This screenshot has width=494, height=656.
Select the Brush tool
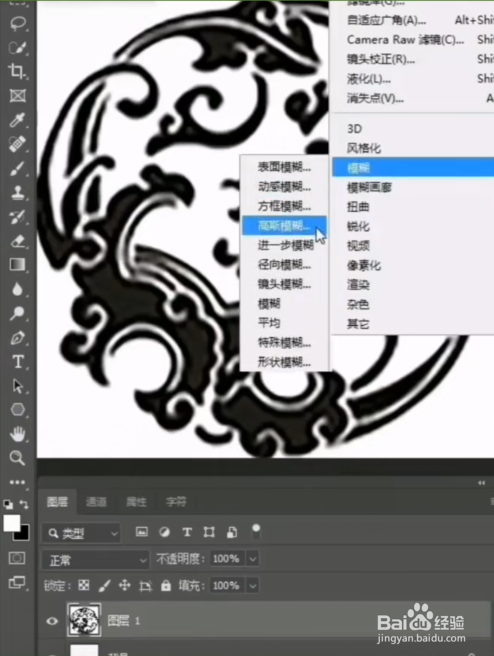(18, 169)
